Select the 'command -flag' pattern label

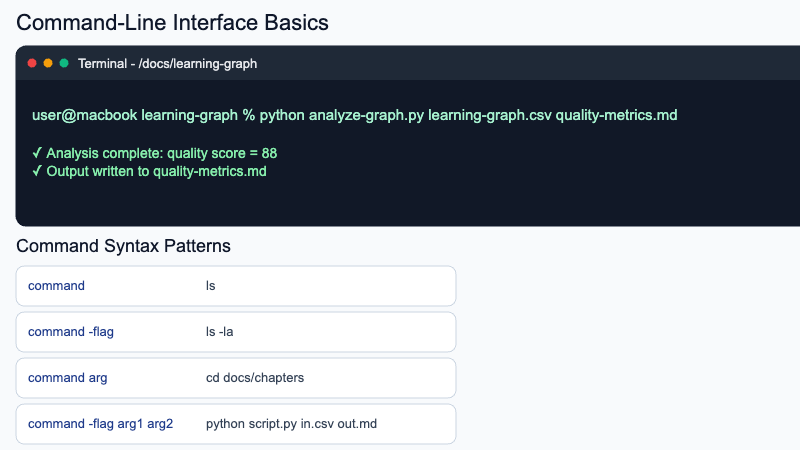[70, 332]
